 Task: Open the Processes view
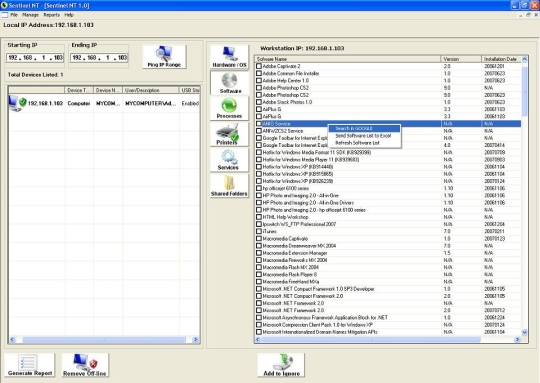click(229, 108)
